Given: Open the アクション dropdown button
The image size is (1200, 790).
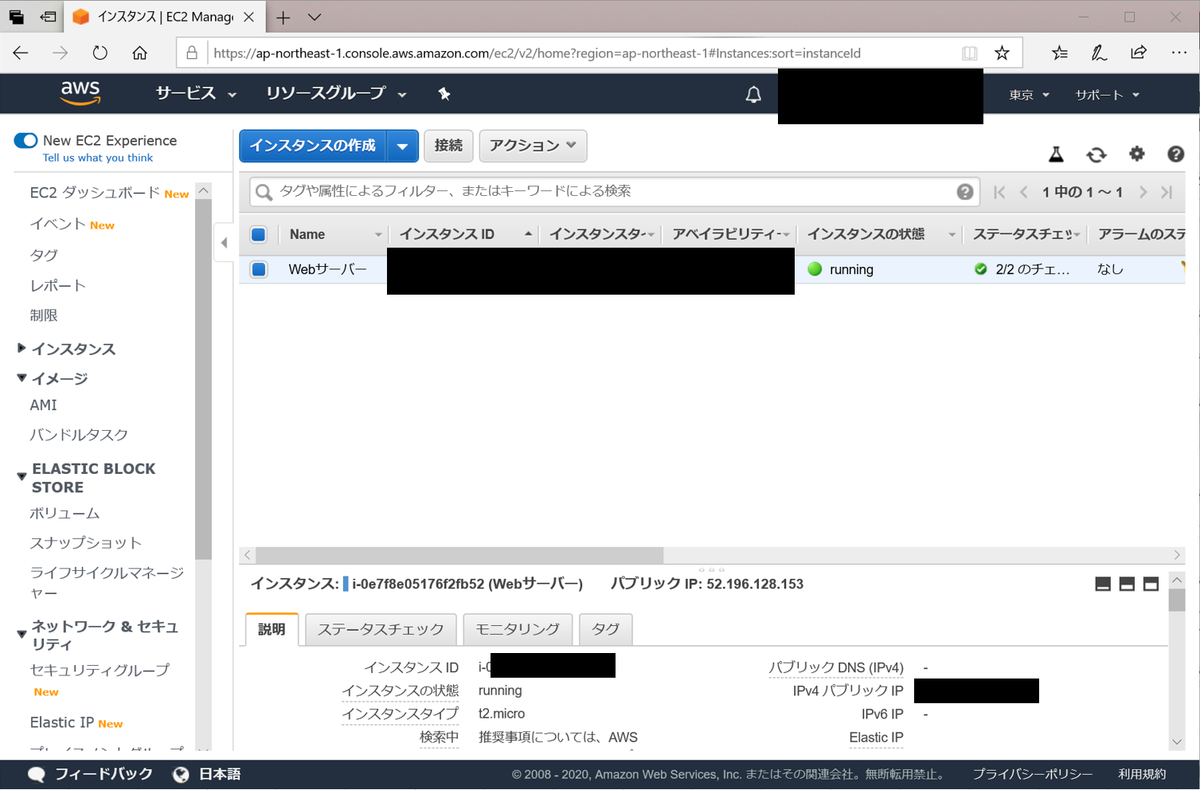Looking at the screenshot, I should 533,145.
